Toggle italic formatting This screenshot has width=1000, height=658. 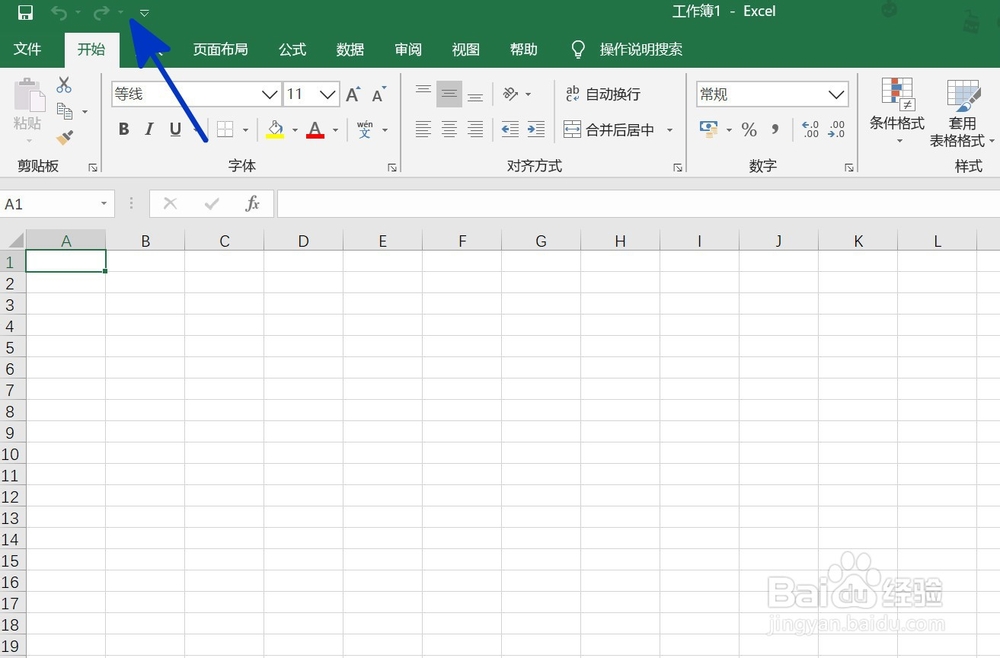coord(149,129)
